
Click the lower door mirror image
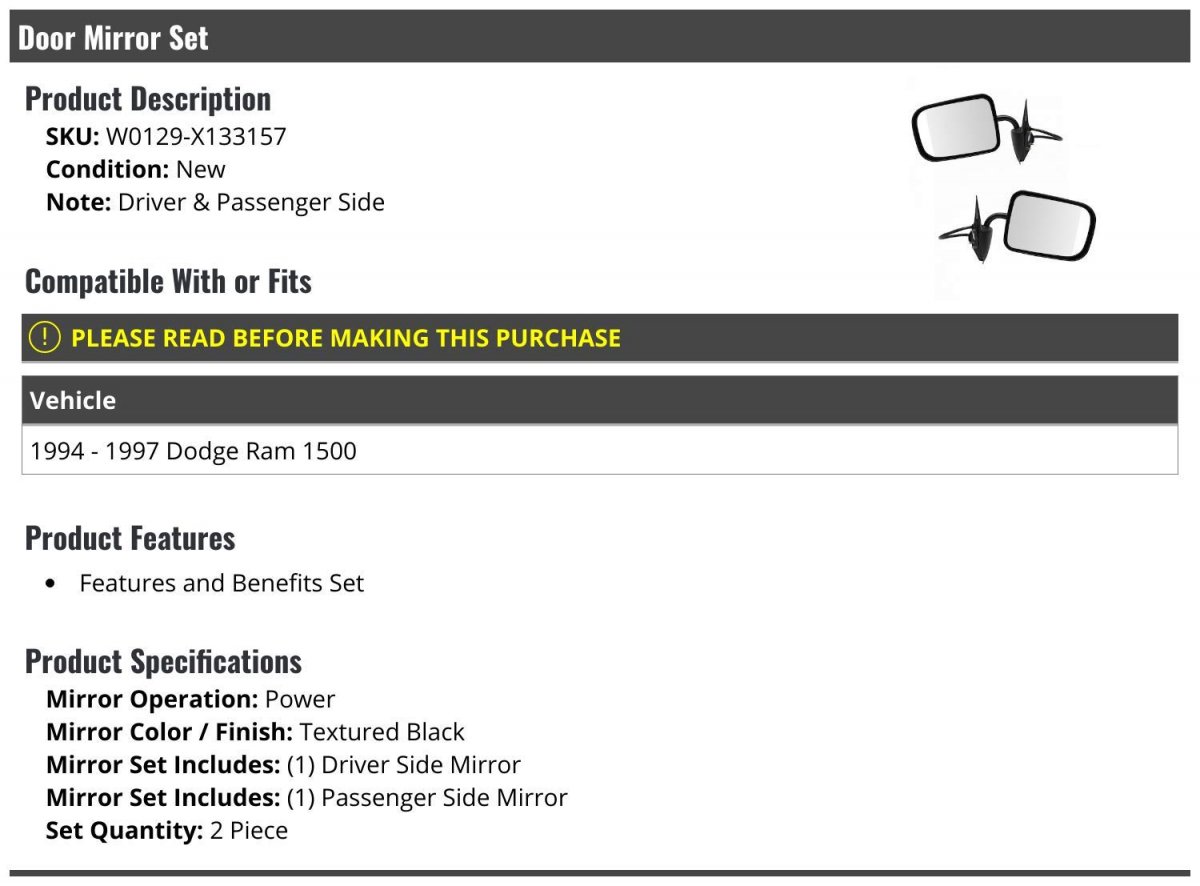coord(1017,226)
